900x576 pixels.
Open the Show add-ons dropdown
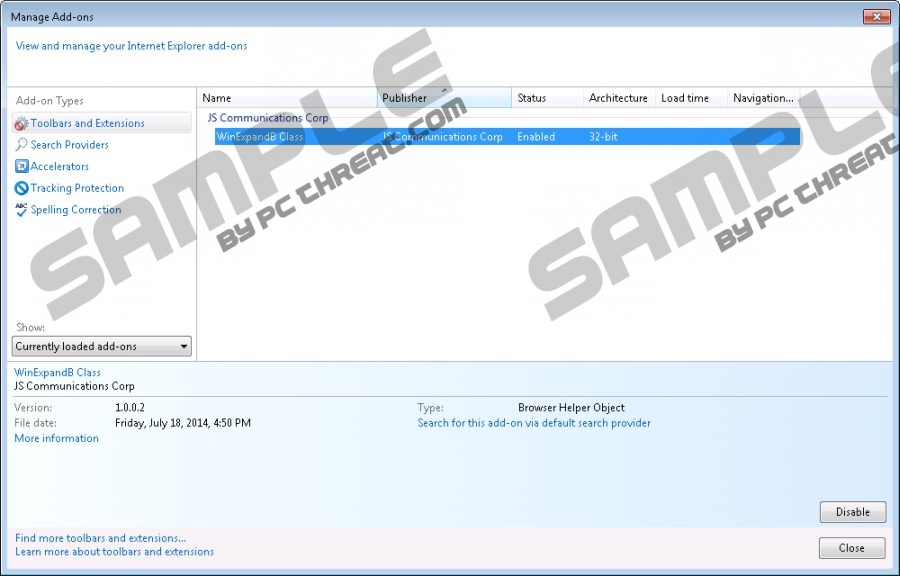(102, 347)
